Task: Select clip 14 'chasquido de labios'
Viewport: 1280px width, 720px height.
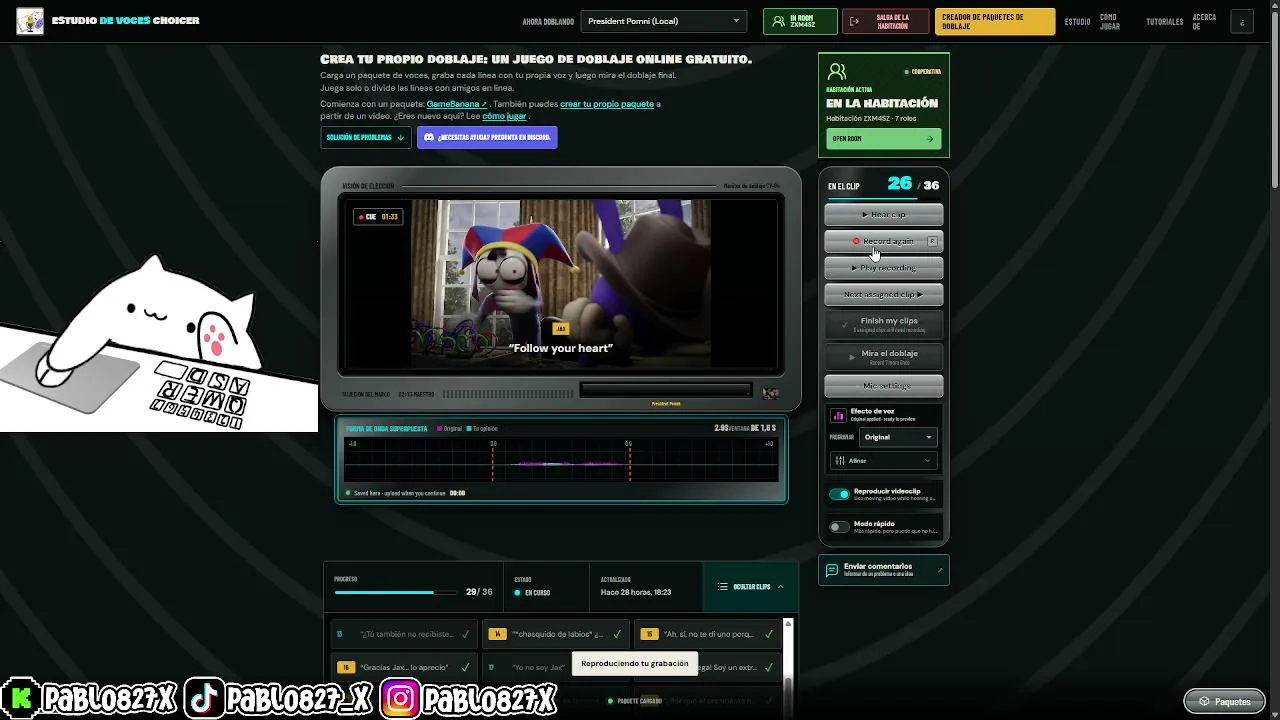Action: coord(555,634)
